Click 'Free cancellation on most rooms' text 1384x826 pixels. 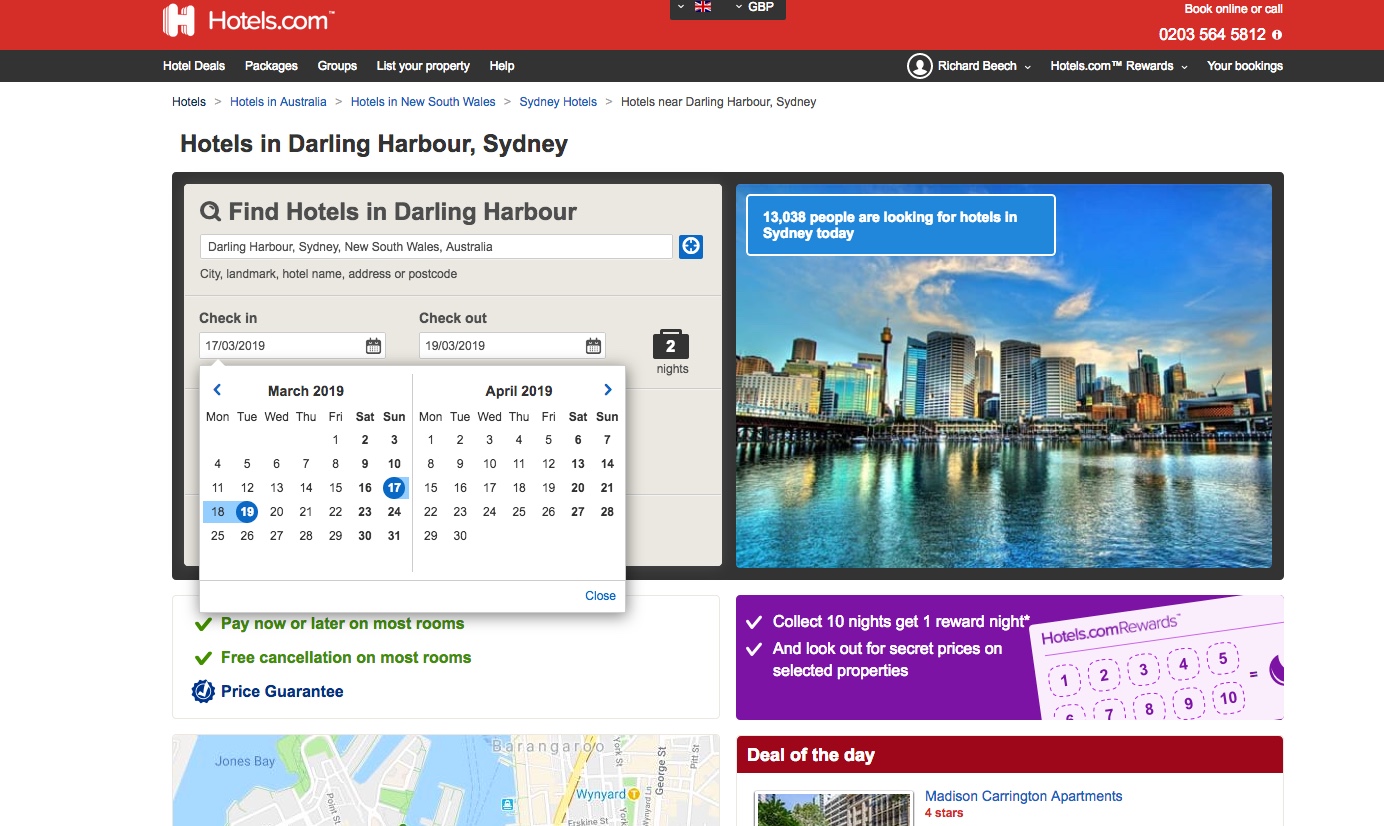pos(346,658)
